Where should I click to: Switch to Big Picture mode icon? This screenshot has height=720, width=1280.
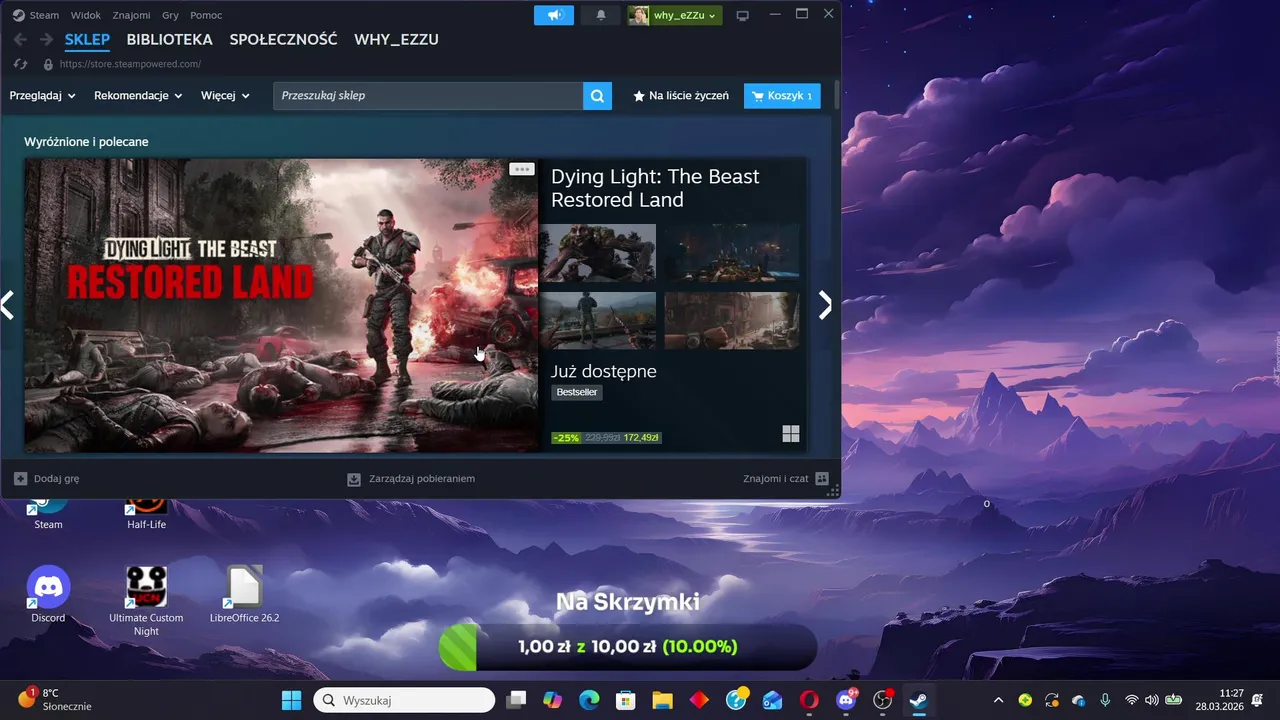coord(742,15)
